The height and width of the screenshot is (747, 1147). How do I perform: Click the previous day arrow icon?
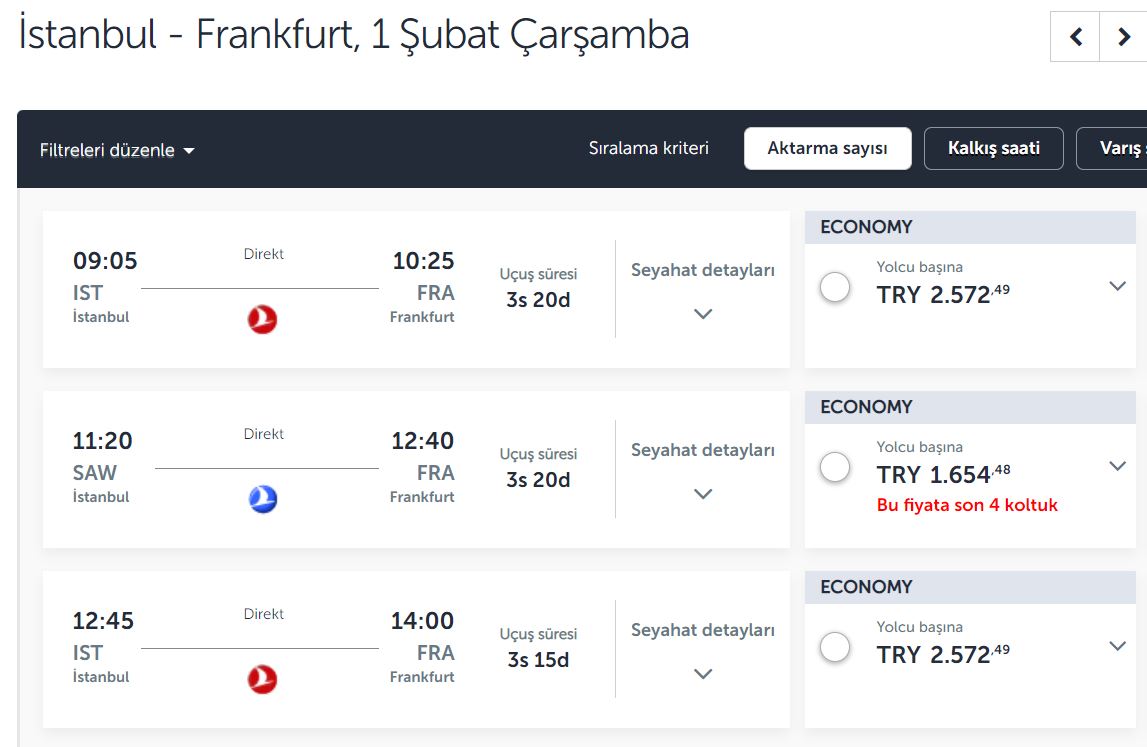(x=1075, y=37)
